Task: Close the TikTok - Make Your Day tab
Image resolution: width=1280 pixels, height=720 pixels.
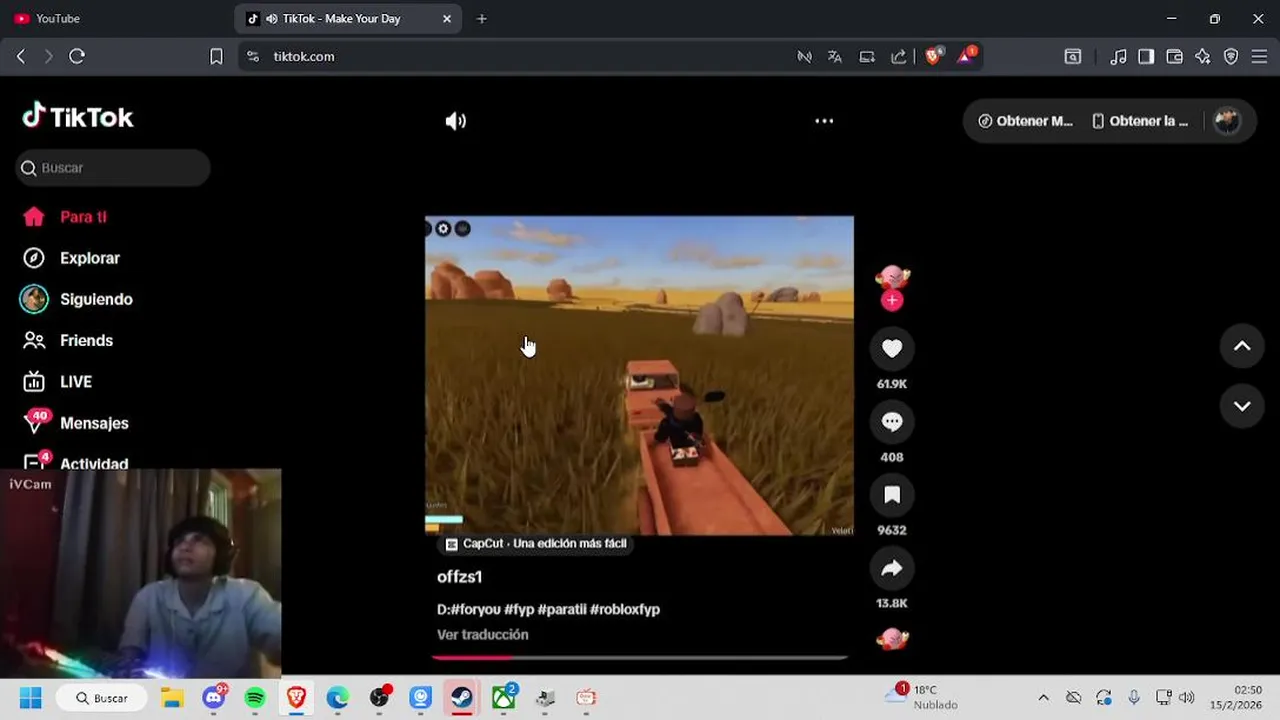Action: click(447, 18)
